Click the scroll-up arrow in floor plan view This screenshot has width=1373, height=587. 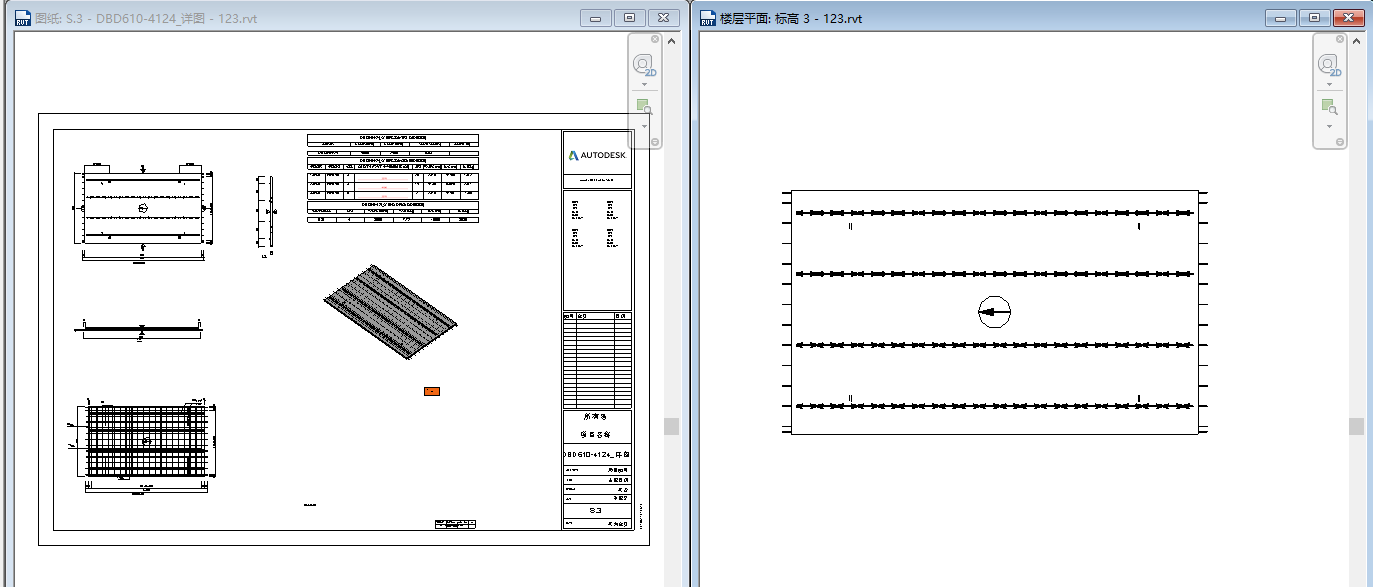1356,40
